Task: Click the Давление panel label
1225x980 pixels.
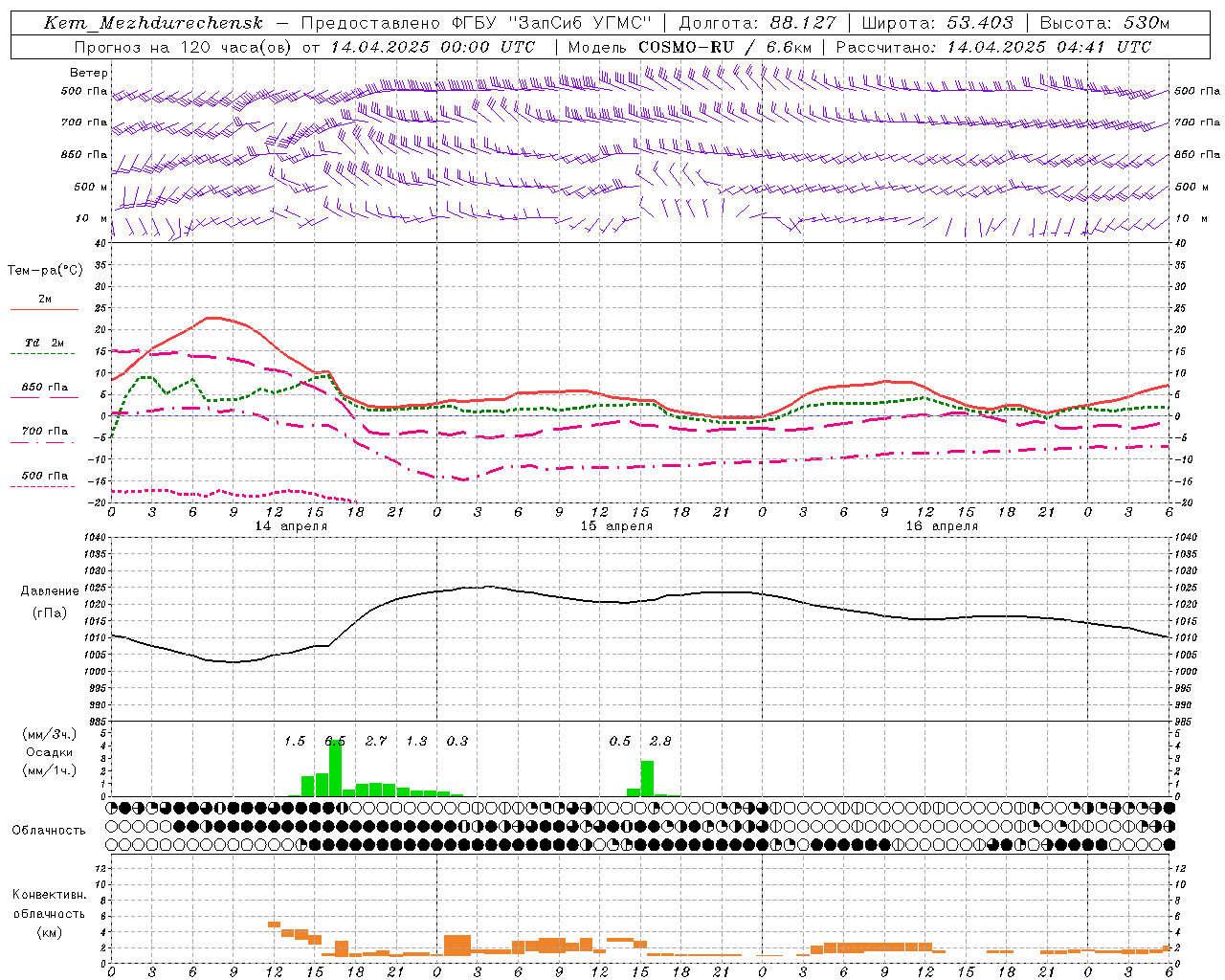Action: [50, 591]
